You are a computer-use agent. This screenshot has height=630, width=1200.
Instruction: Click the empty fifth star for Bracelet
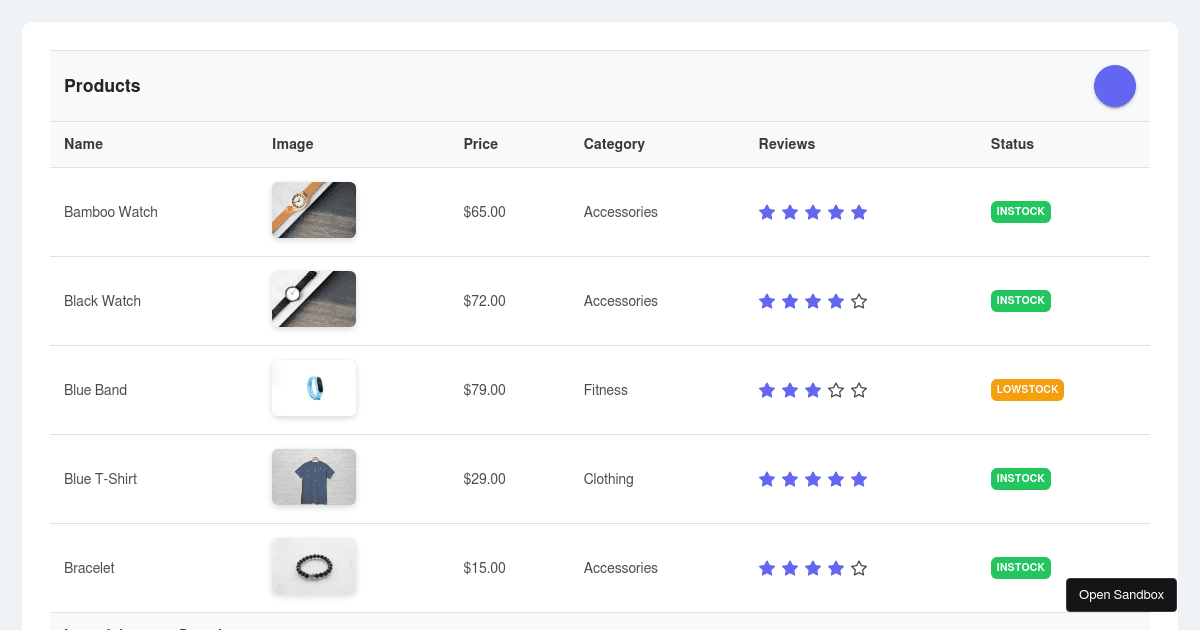tap(859, 568)
